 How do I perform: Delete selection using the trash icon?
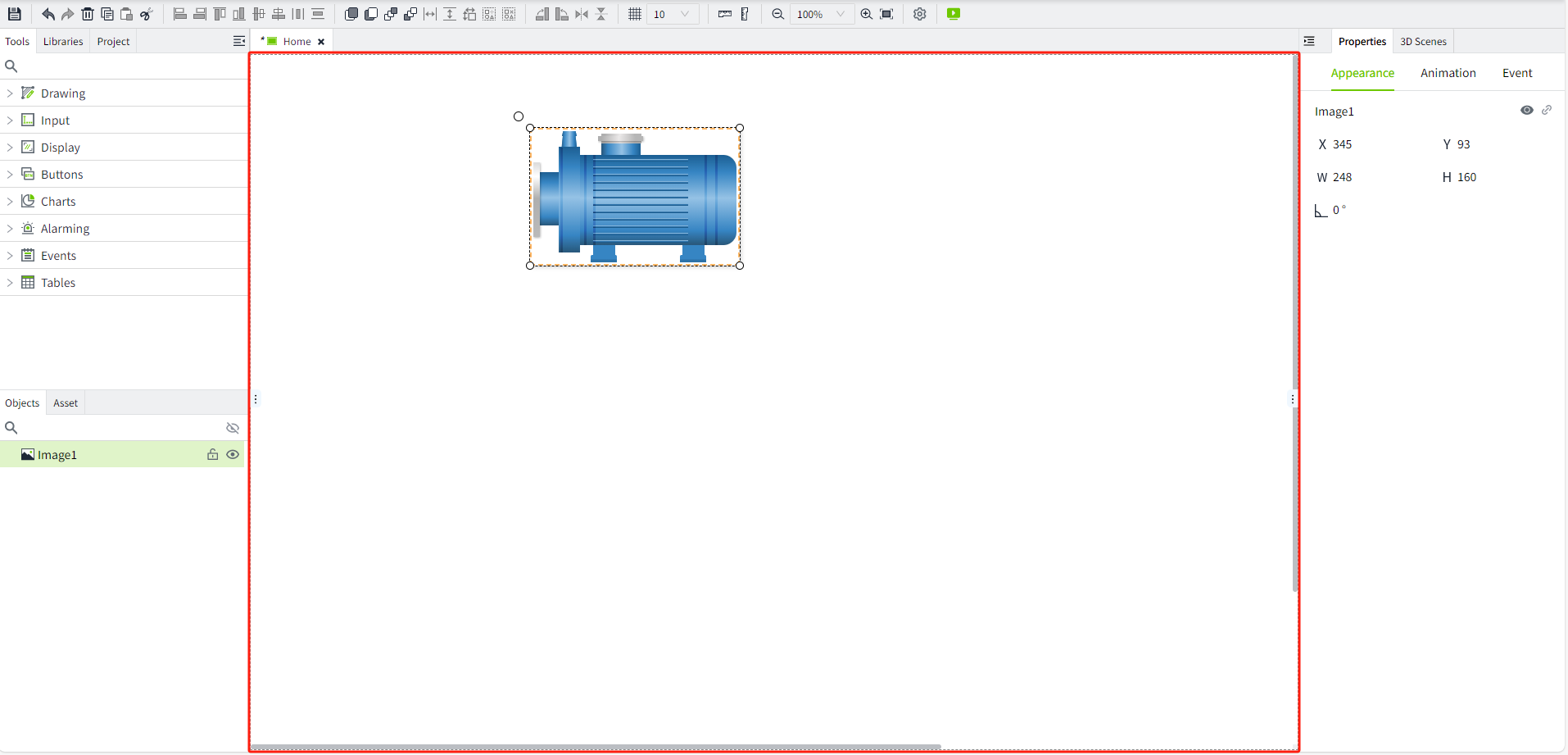[88, 14]
